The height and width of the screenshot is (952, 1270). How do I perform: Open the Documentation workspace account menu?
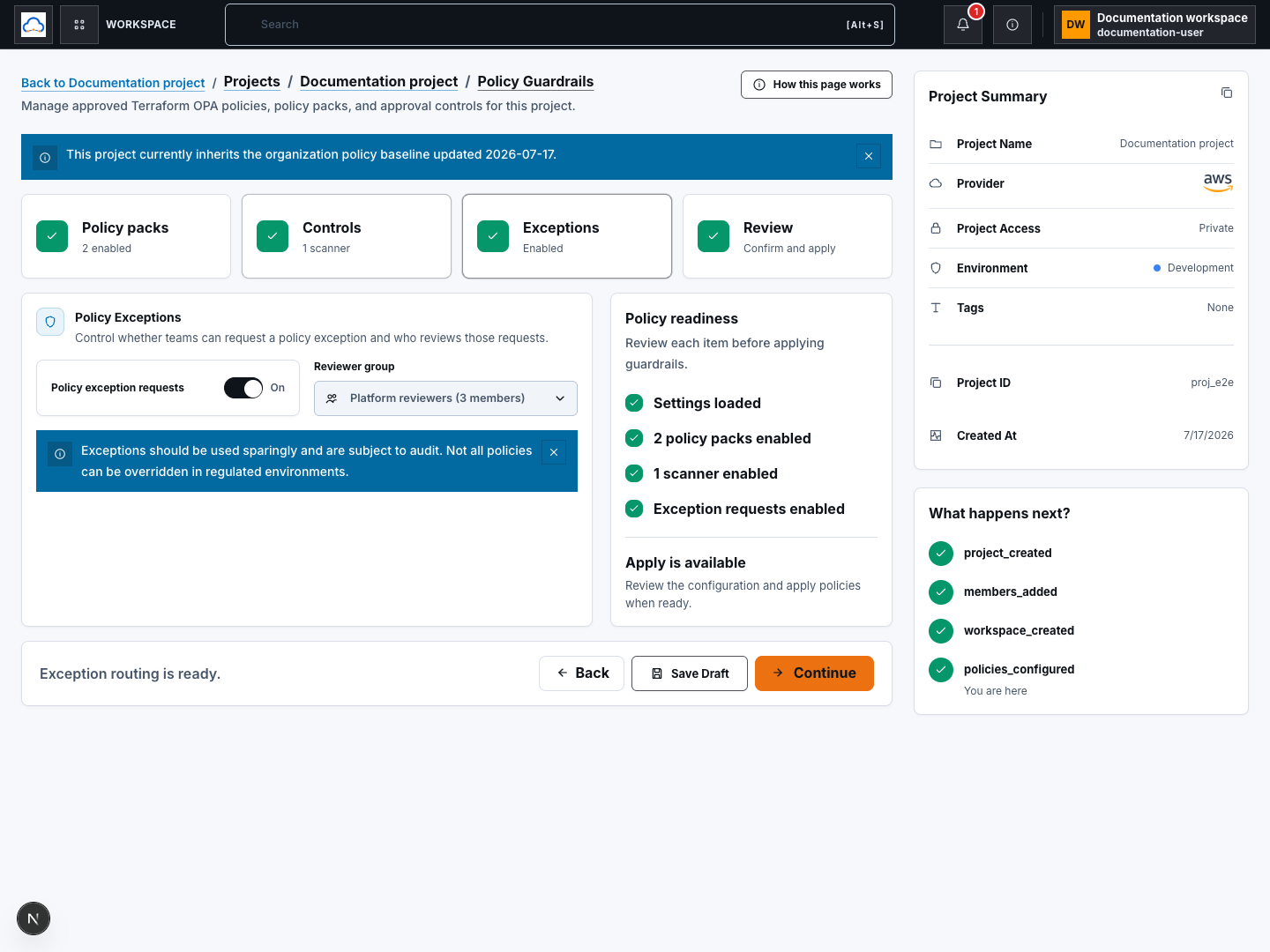(x=1154, y=25)
